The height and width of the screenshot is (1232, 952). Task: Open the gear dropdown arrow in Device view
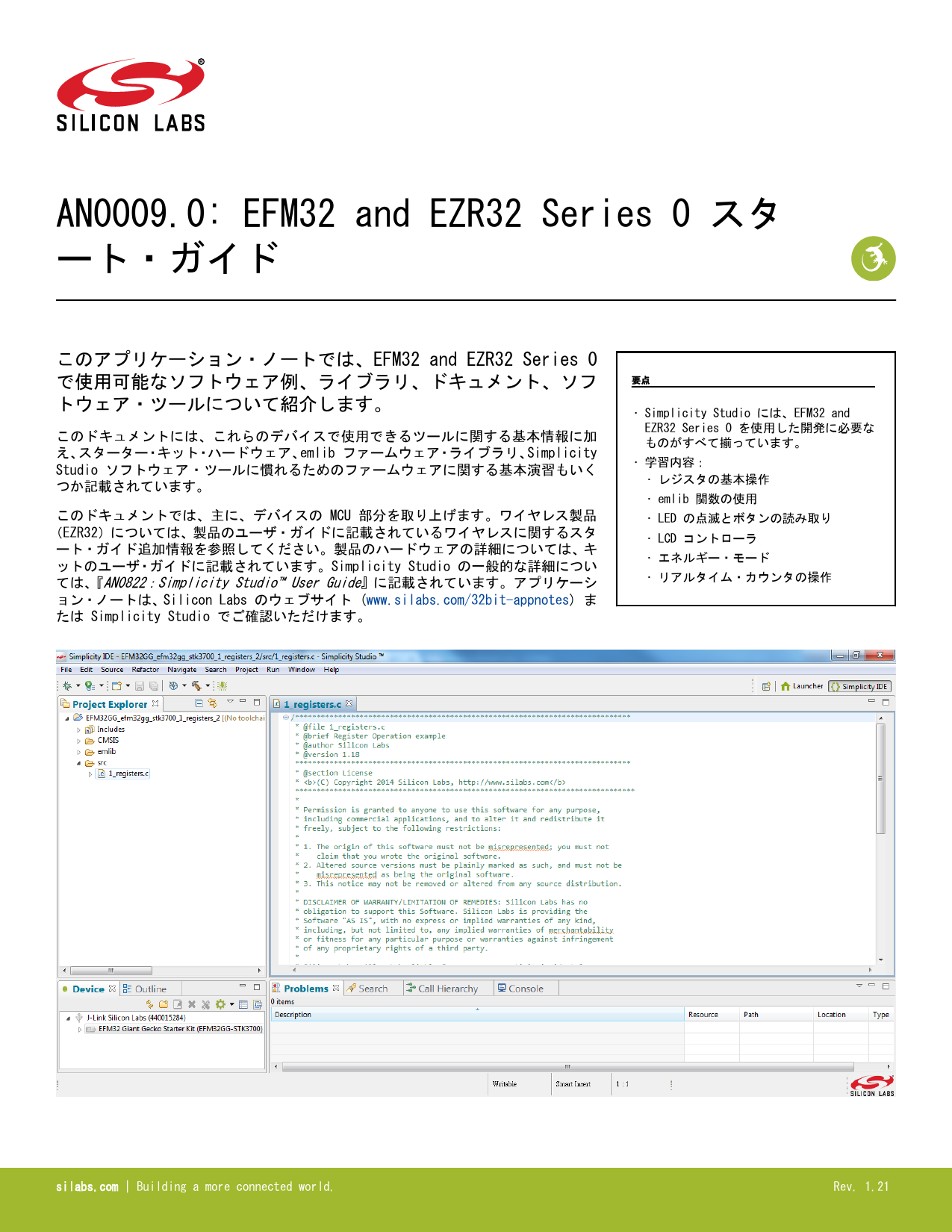[231, 1004]
